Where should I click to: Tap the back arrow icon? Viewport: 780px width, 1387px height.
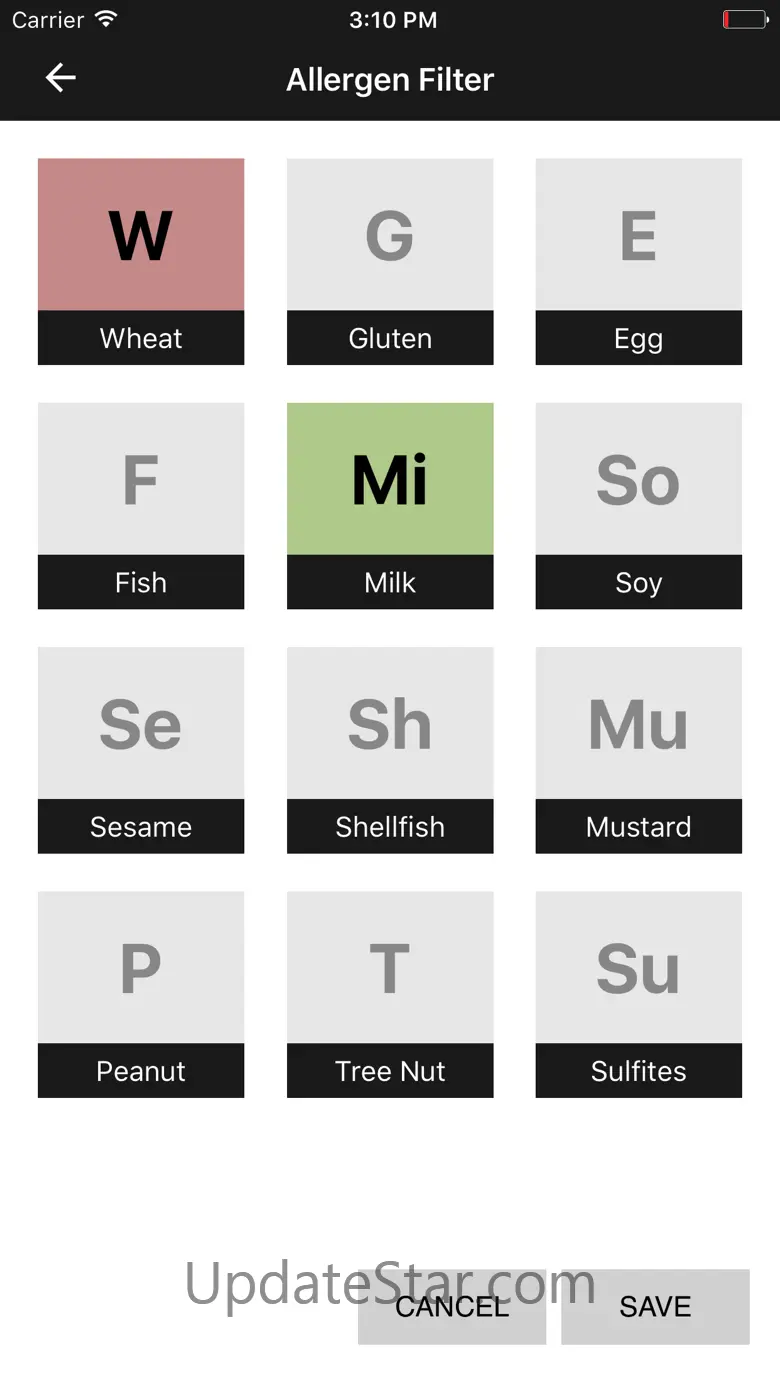(x=61, y=78)
